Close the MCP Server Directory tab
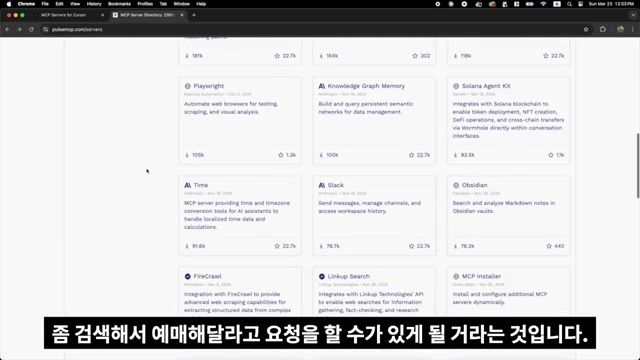640x360 pixels. tap(182, 15)
